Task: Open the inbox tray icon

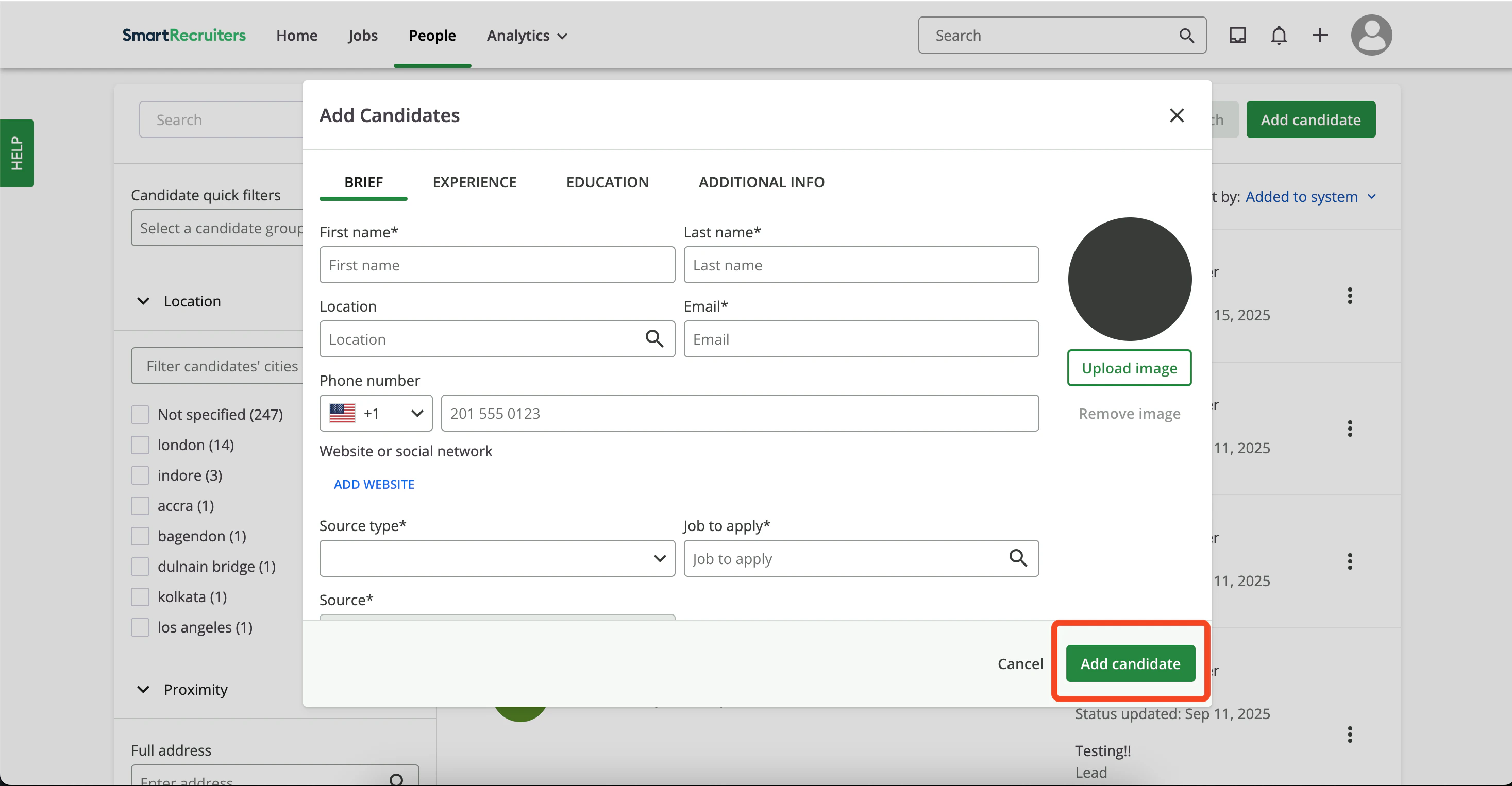Action: [x=1237, y=36]
